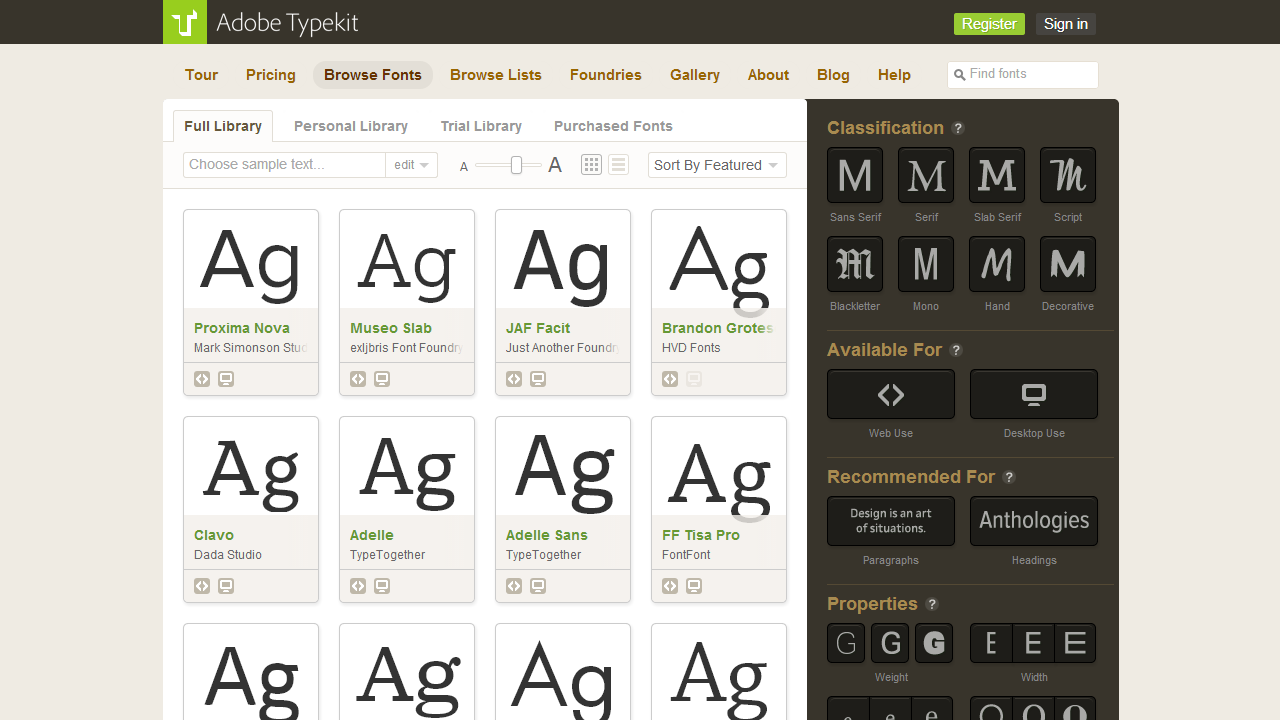This screenshot has width=1280, height=720.
Task: Toggle Decorative classification filter
Action: pyautogui.click(x=1068, y=264)
